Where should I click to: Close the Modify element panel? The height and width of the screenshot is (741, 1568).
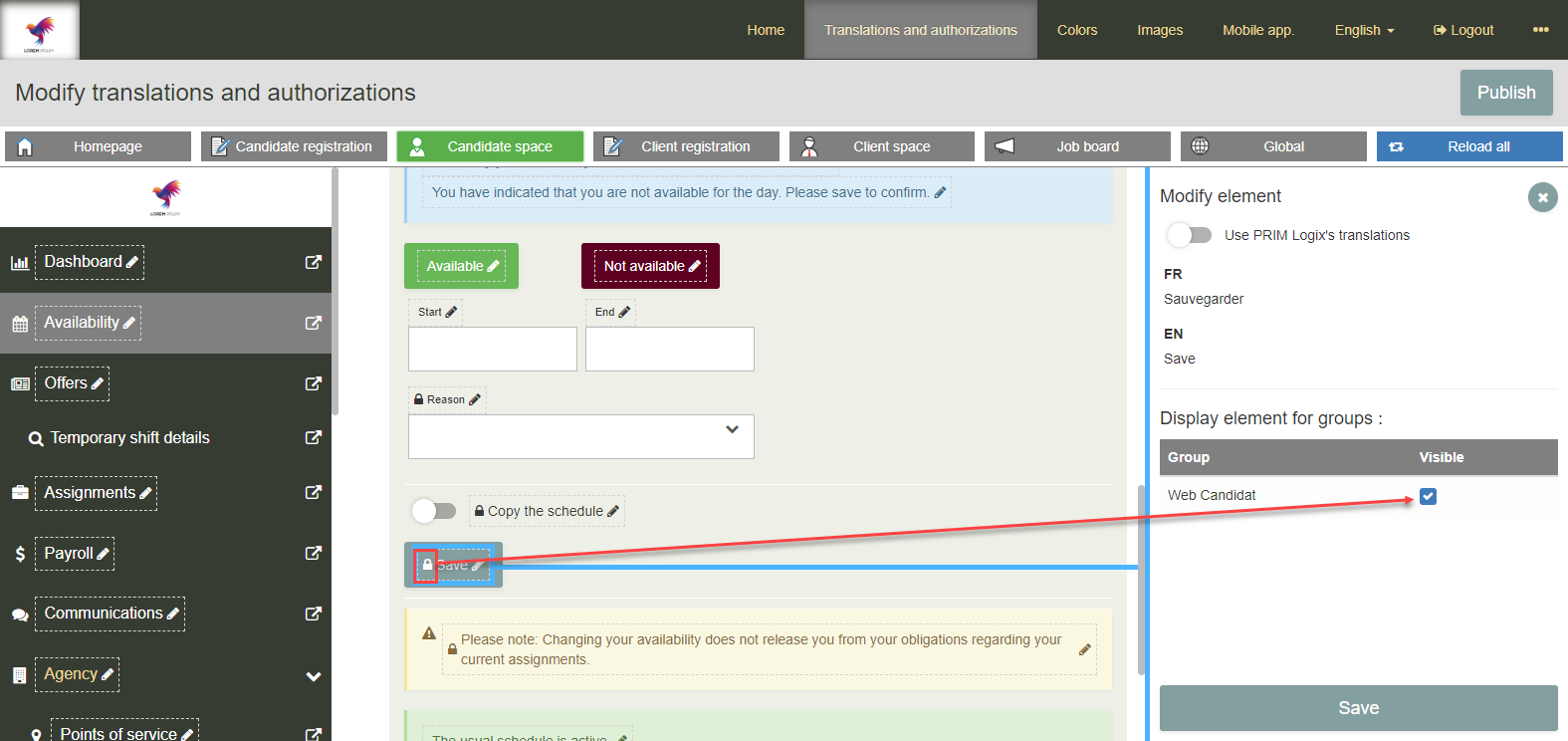coord(1542,197)
